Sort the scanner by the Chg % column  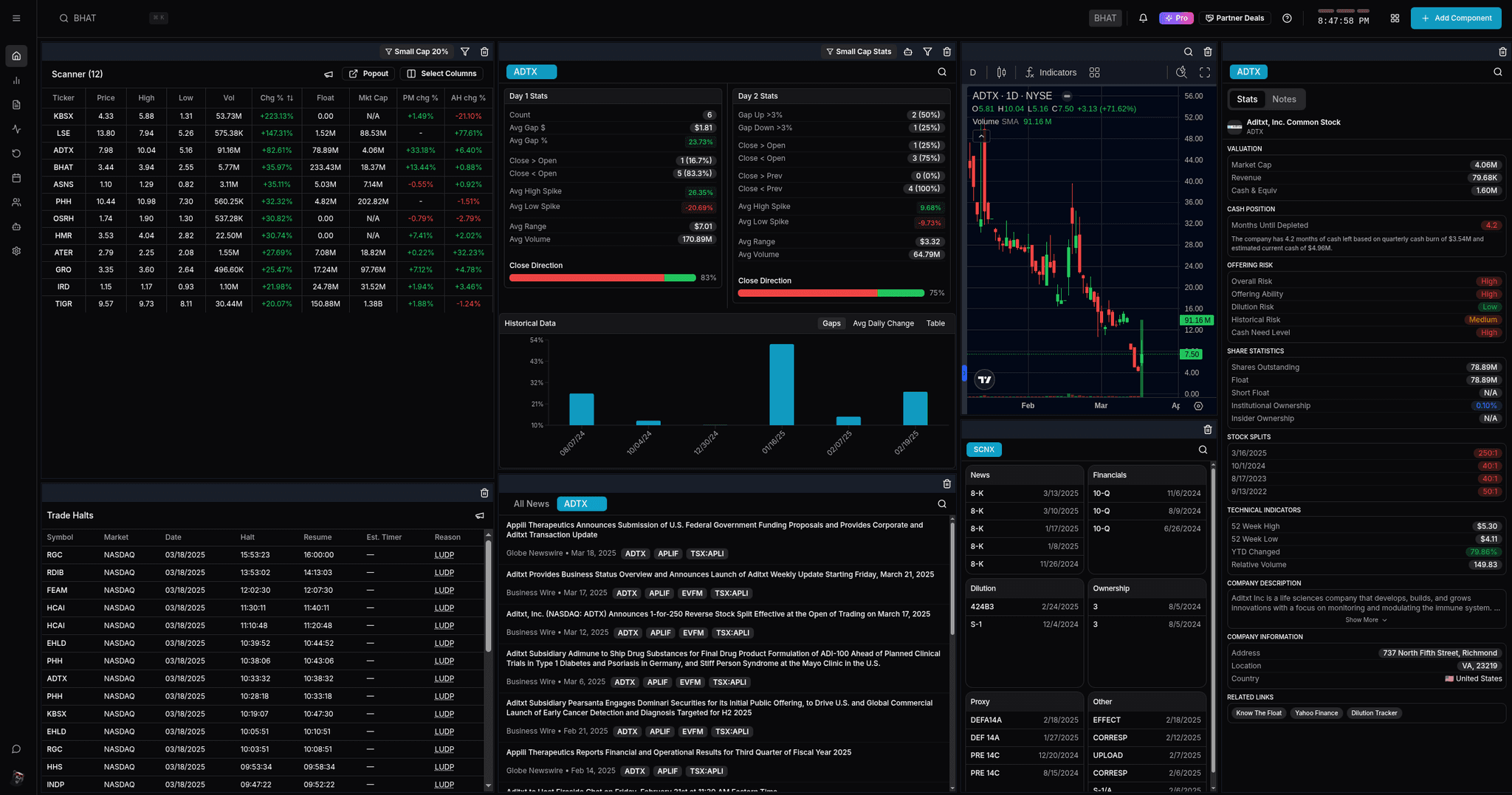pos(276,97)
